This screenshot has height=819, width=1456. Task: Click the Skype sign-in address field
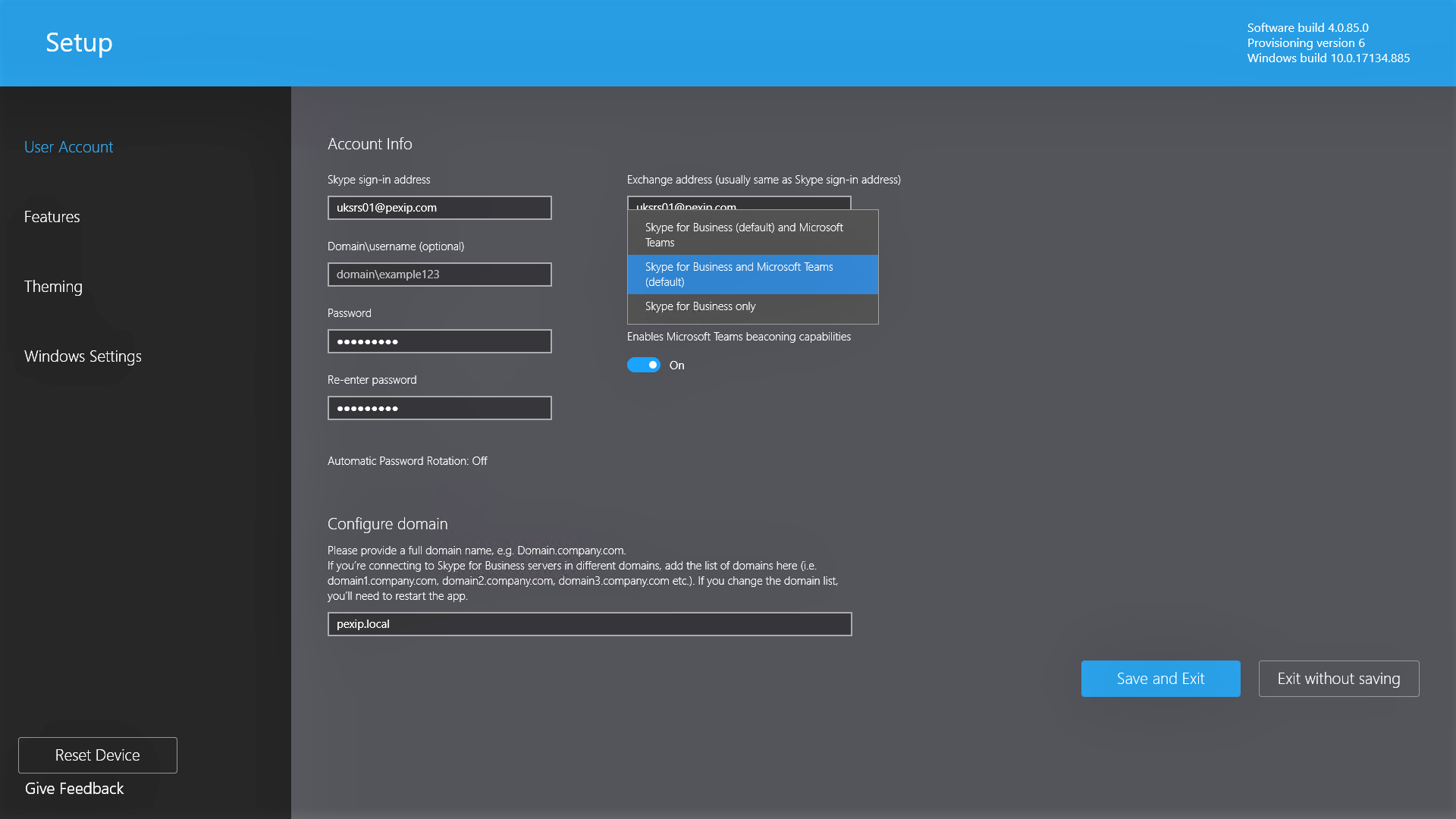[440, 208]
